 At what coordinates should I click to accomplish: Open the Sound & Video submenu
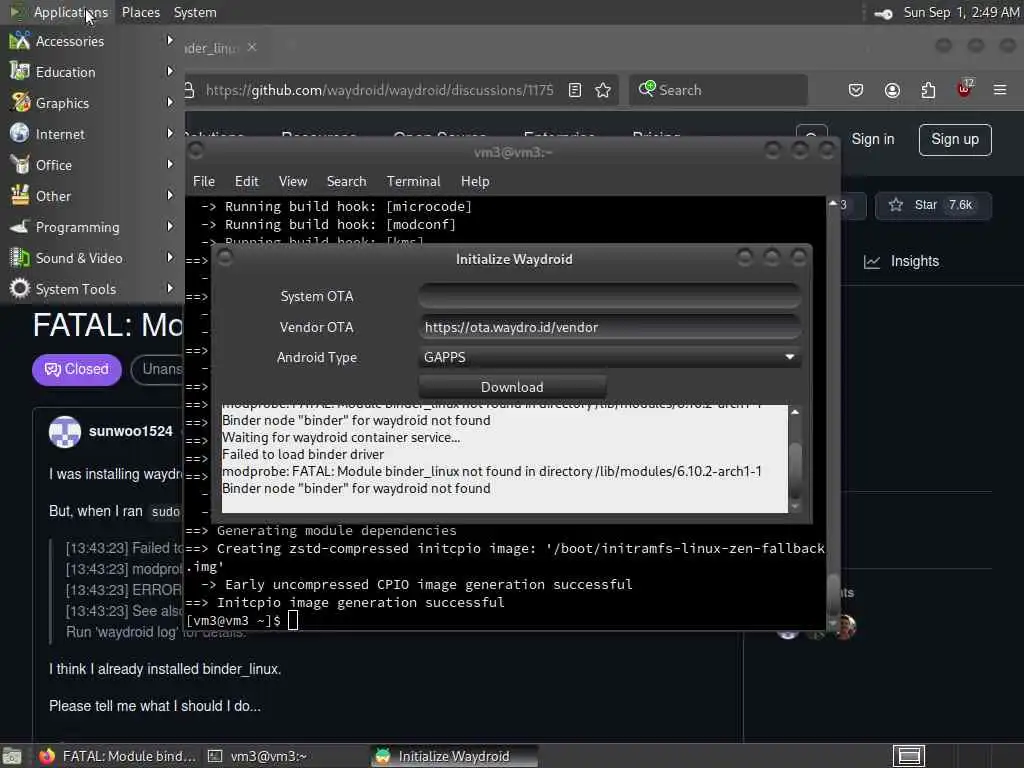[91, 258]
